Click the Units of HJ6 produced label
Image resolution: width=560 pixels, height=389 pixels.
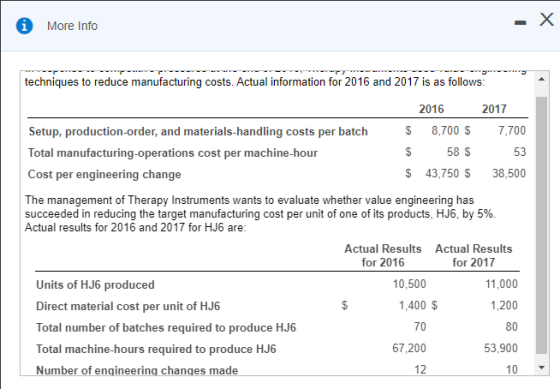pyautogui.click(x=95, y=285)
